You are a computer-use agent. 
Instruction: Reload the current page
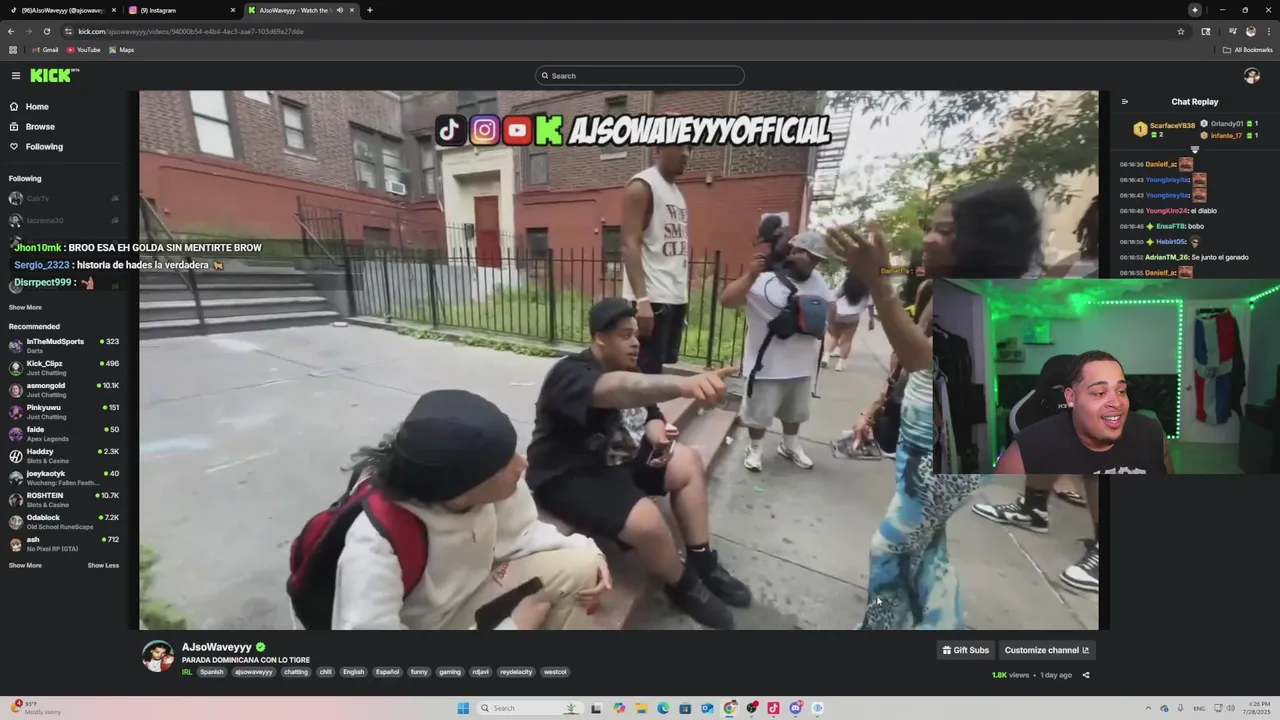pyautogui.click(x=46, y=31)
